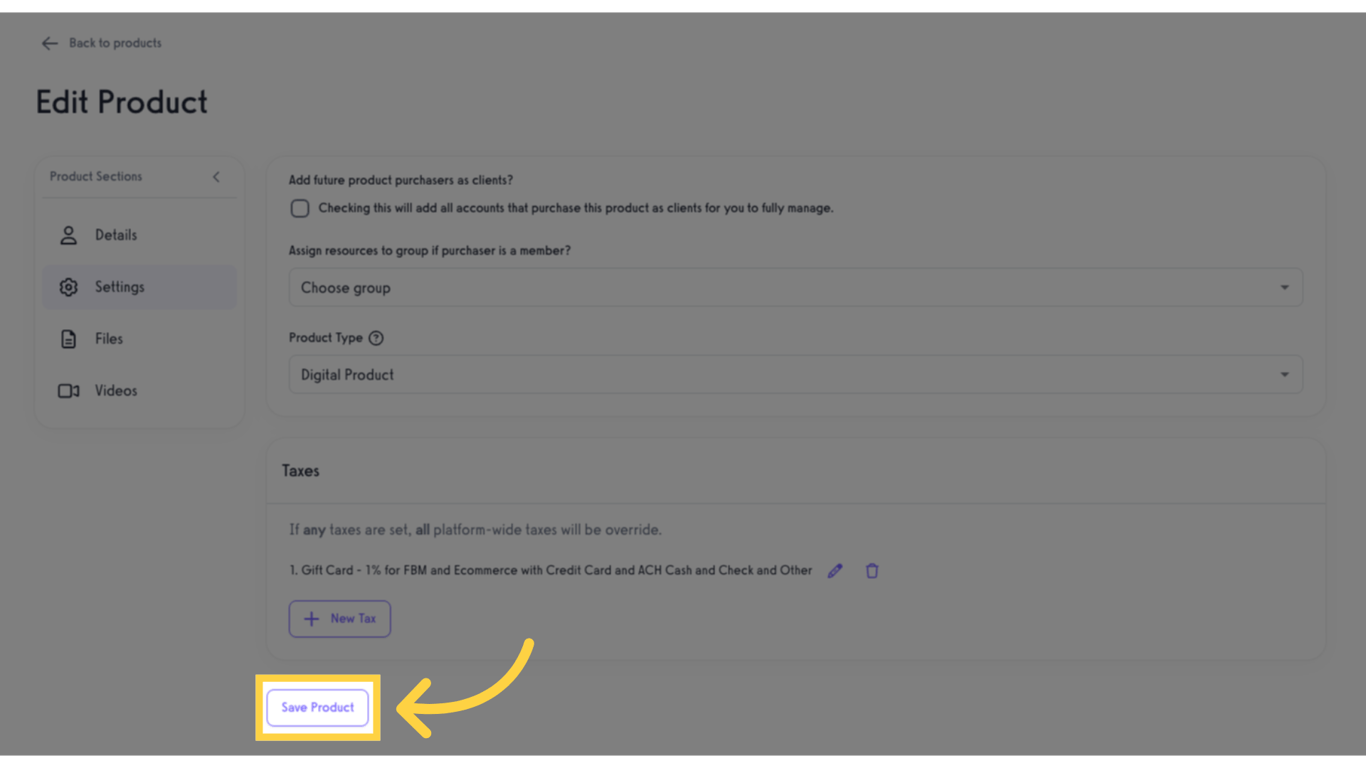Switch to the Settings section

pos(119,286)
